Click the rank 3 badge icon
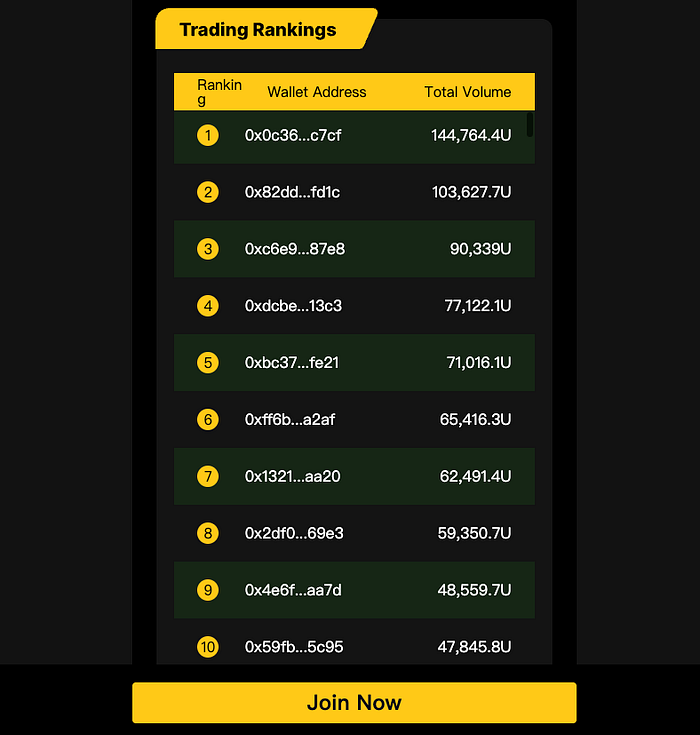Image resolution: width=700 pixels, height=735 pixels. tap(208, 249)
